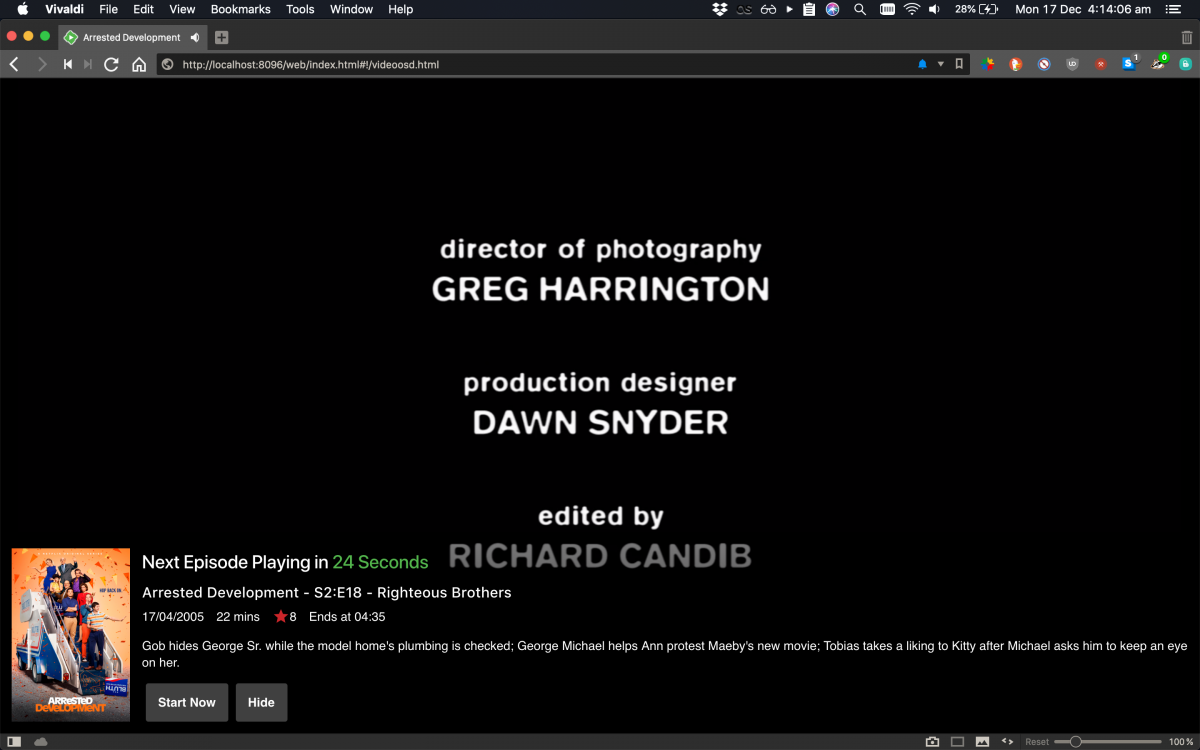This screenshot has height=750, width=1200.
Task: Click the '17/04/2005' air date
Action: (x=173, y=617)
